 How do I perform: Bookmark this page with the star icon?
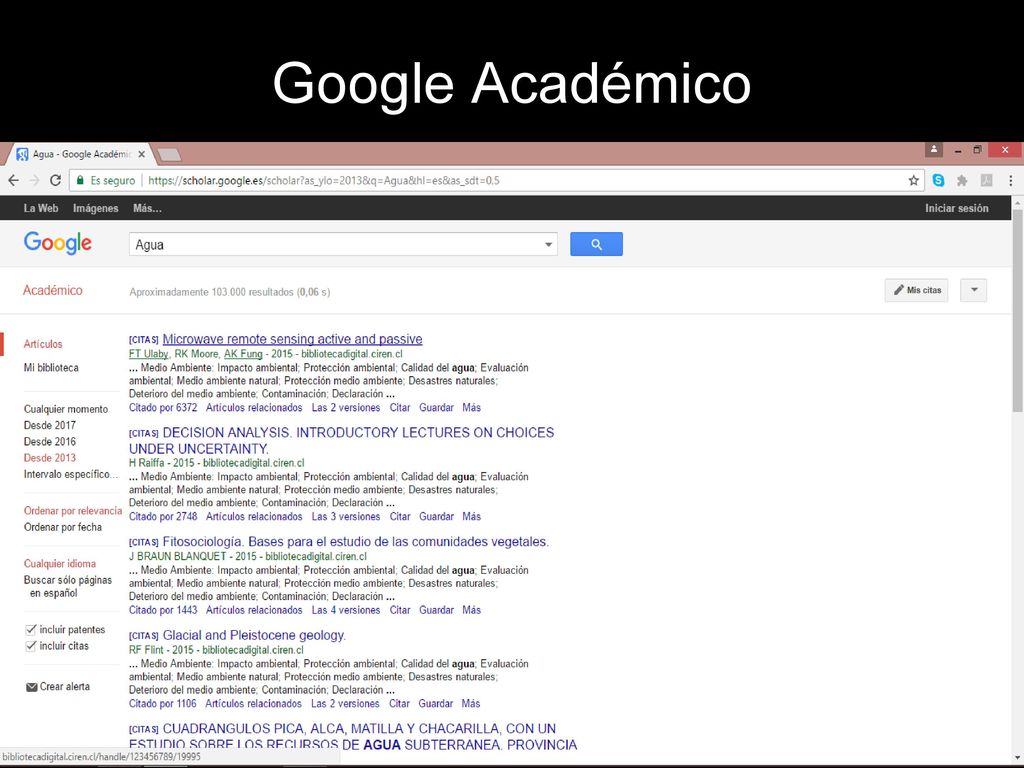pyautogui.click(x=914, y=180)
